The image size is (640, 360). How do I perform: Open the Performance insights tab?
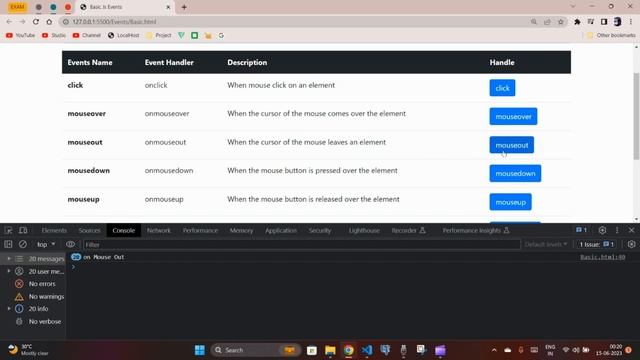pyautogui.click(x=476, y=230)
